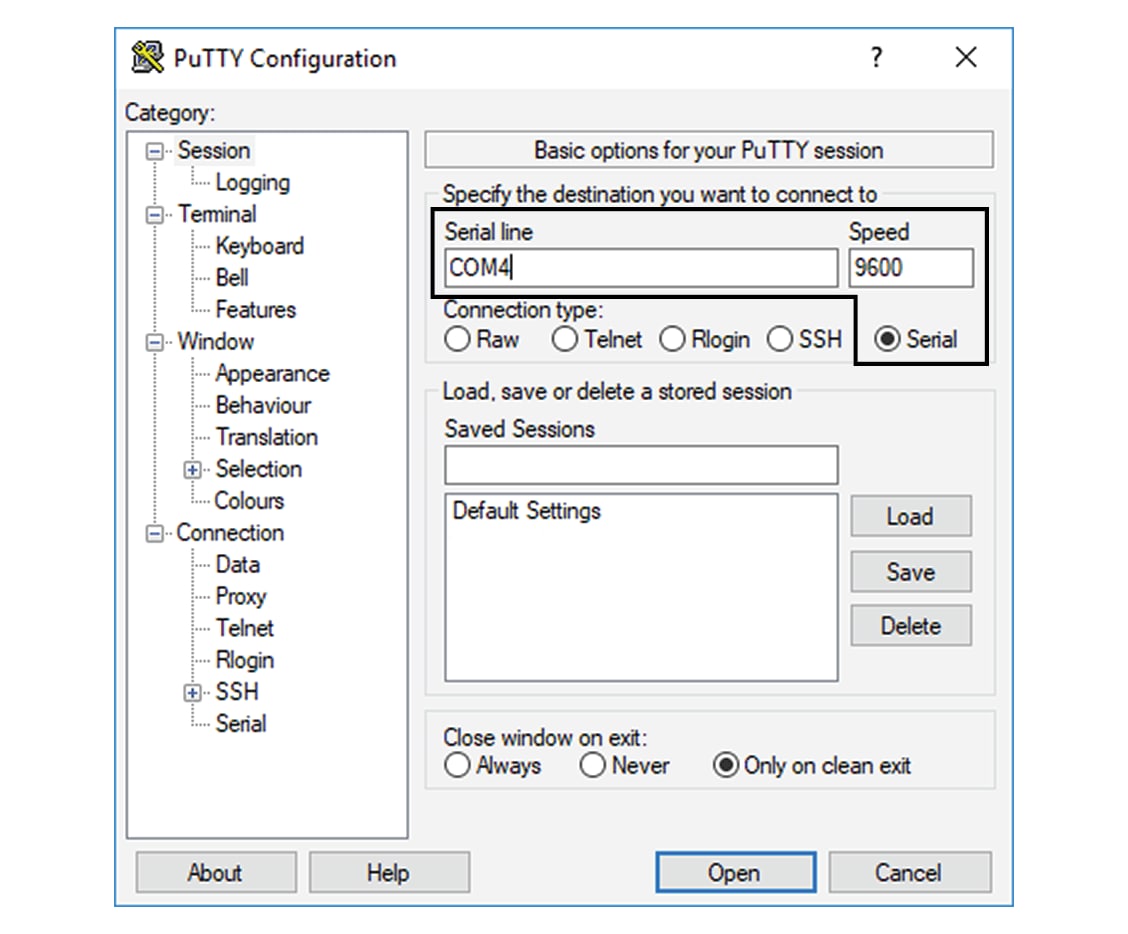Close the PuTTY Configuration window
This screenshot has height=934, width=1128.
point(965,57)
